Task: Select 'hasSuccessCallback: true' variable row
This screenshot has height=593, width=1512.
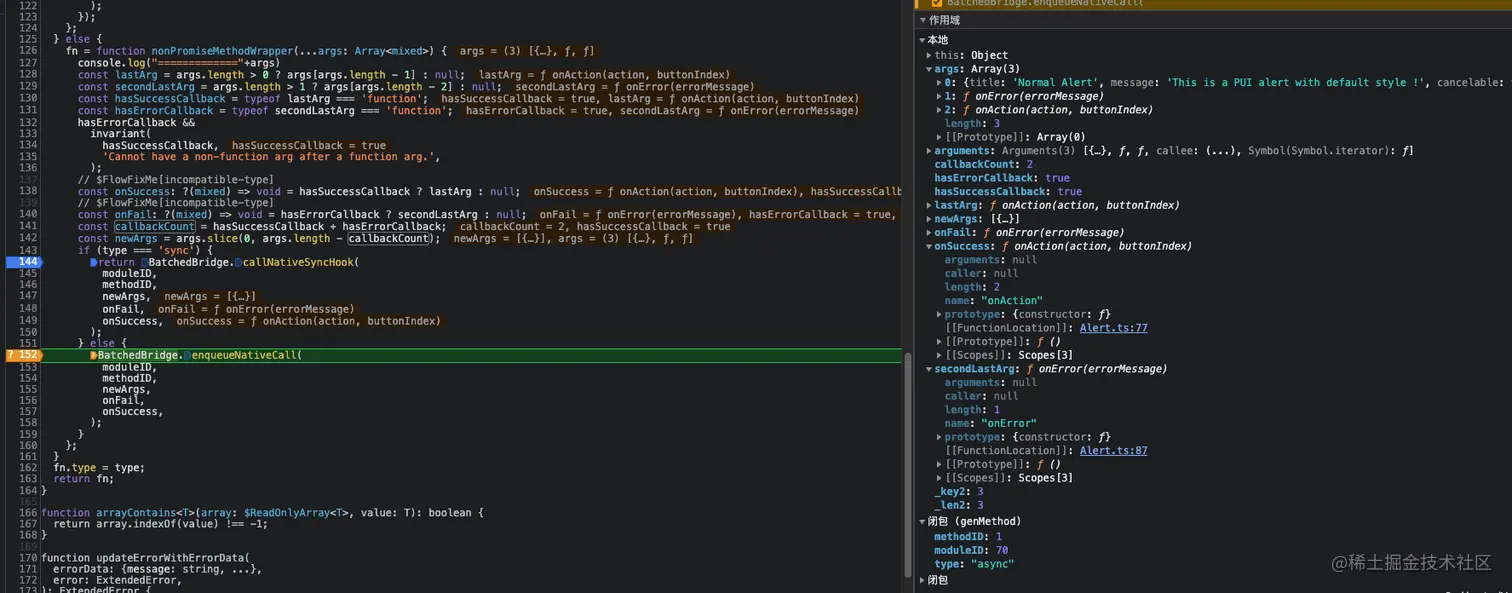Action: [x=1008, y=191]
